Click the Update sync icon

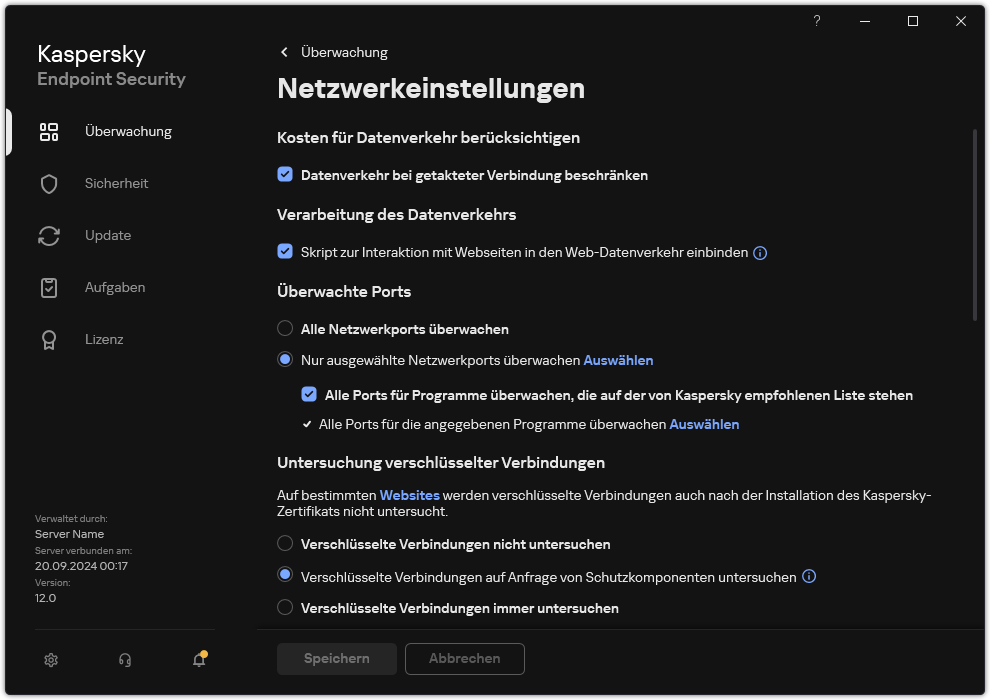[48, 235]
